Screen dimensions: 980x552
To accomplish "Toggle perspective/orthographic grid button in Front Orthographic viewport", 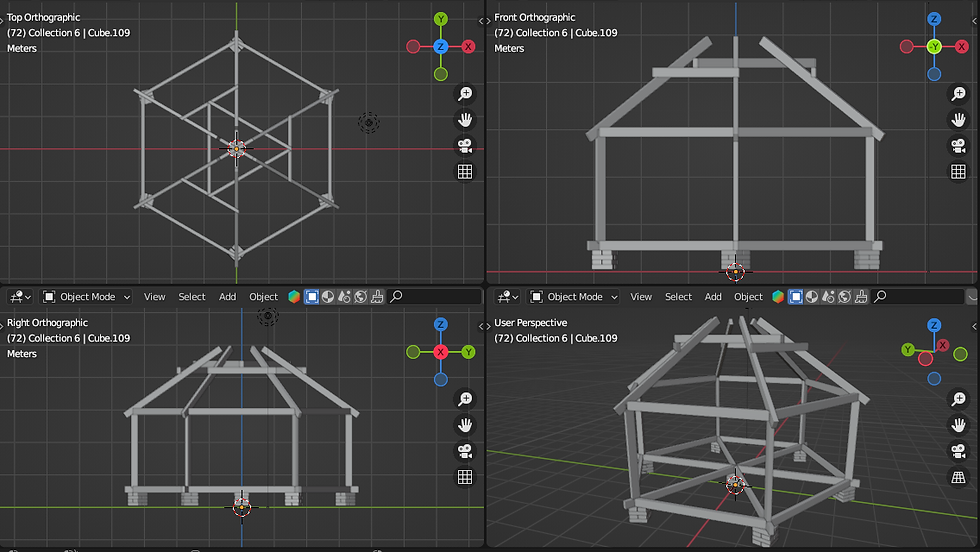I will pyautogui.click(x=958, y=172).
